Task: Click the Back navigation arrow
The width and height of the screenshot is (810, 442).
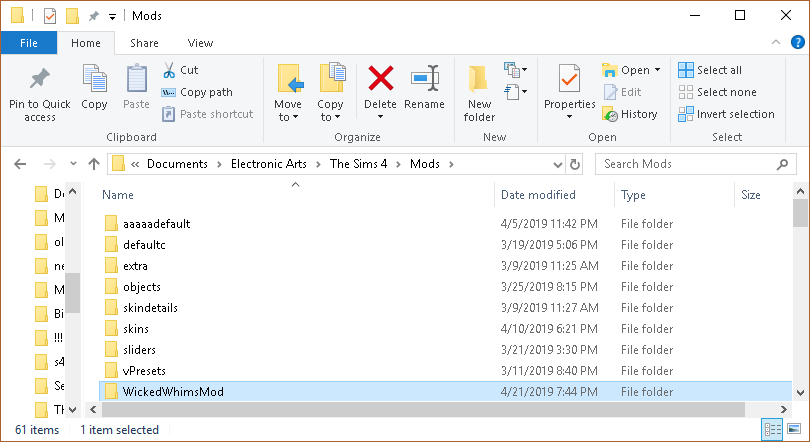Action: pyautogui.click(x=20, y=164)
